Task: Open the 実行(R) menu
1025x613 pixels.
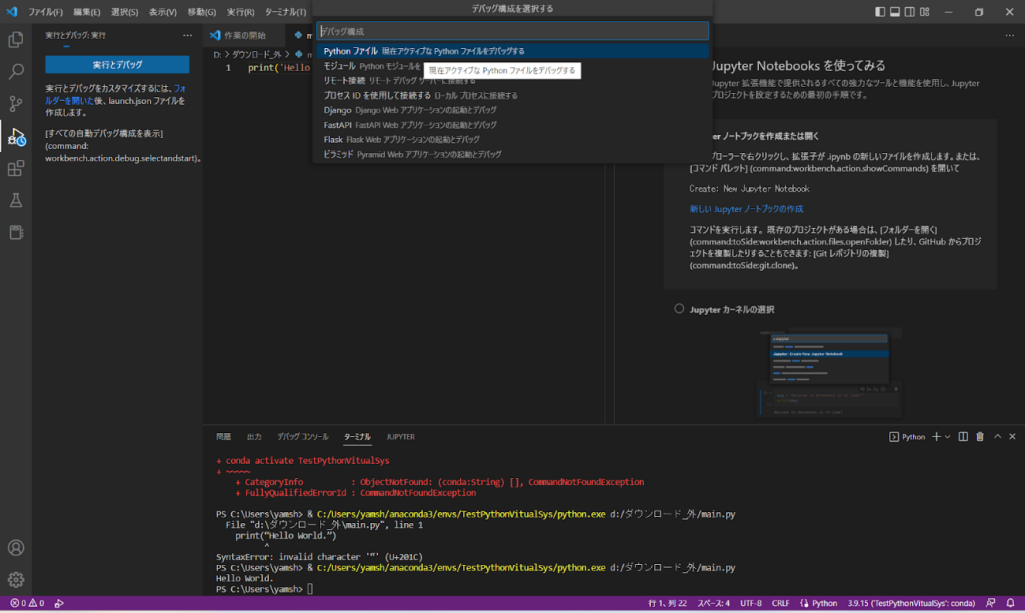Action: coord(240,12)
